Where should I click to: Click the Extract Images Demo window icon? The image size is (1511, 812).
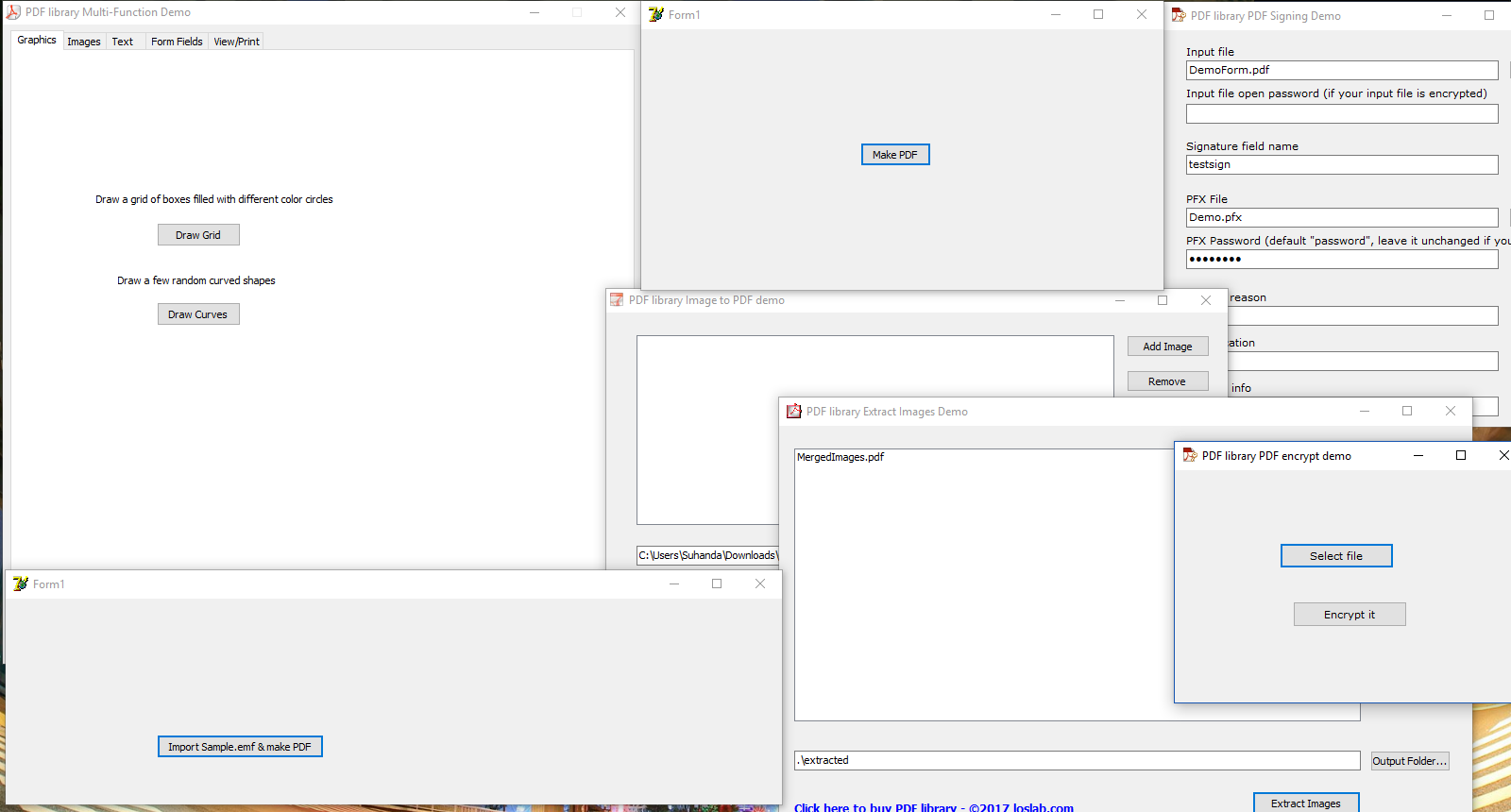coord(794,412)
